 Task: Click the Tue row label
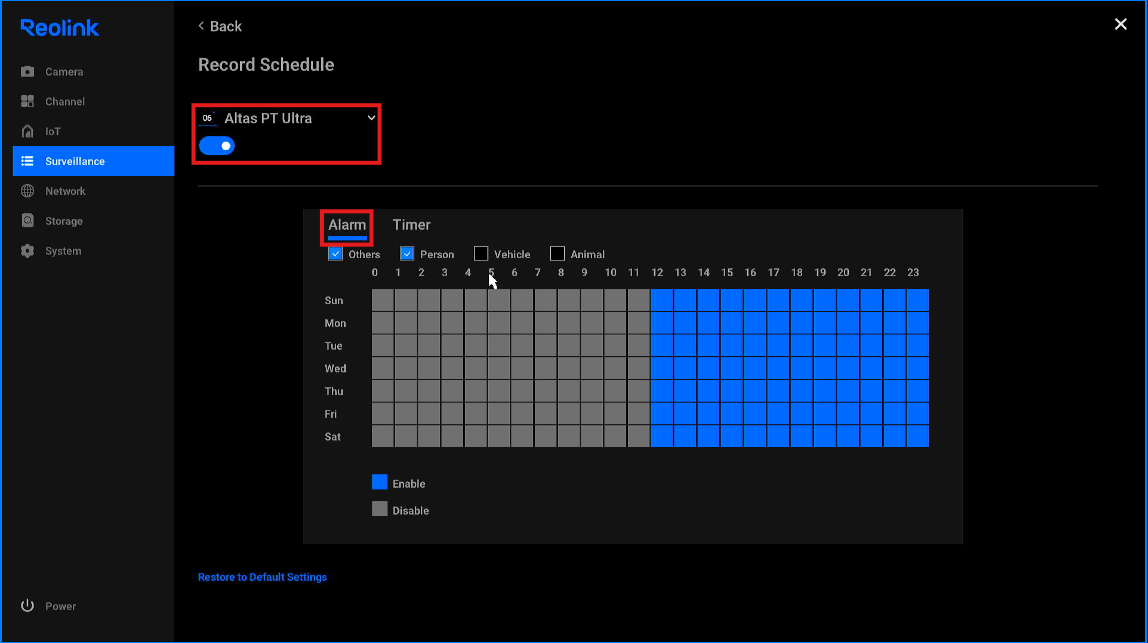click(333, 346)
